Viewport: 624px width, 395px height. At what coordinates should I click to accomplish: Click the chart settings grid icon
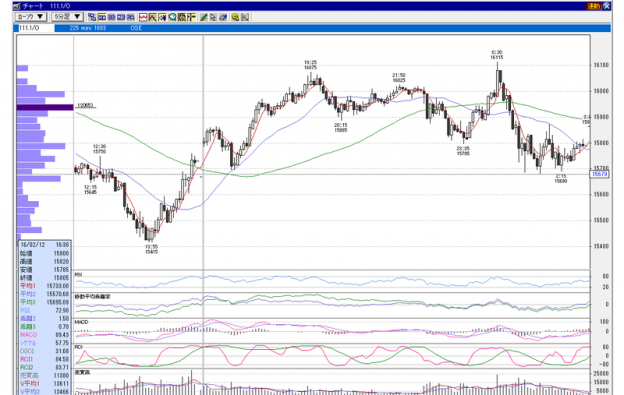pos(182,17)
